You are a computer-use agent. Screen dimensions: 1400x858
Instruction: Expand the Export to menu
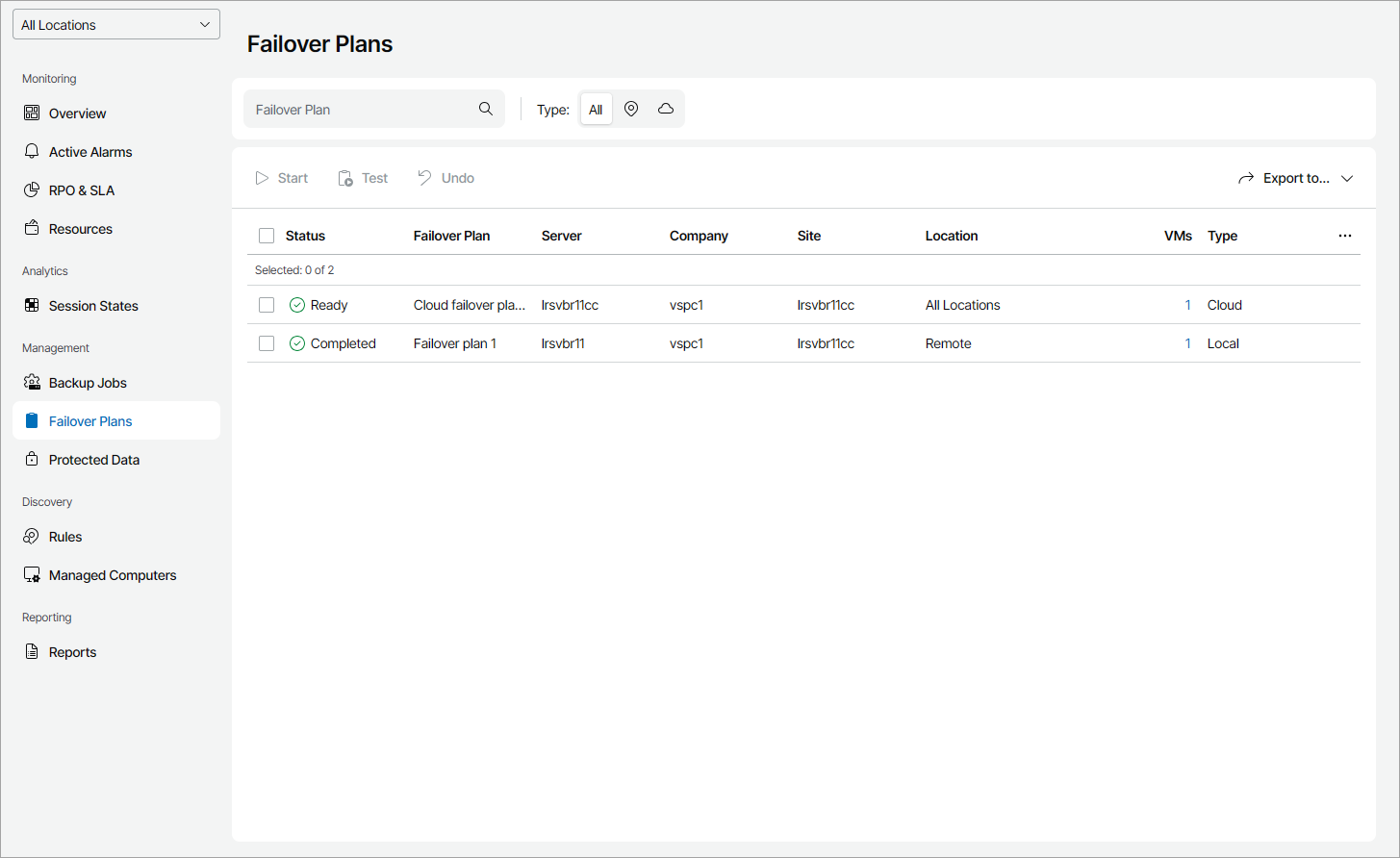1296,178
